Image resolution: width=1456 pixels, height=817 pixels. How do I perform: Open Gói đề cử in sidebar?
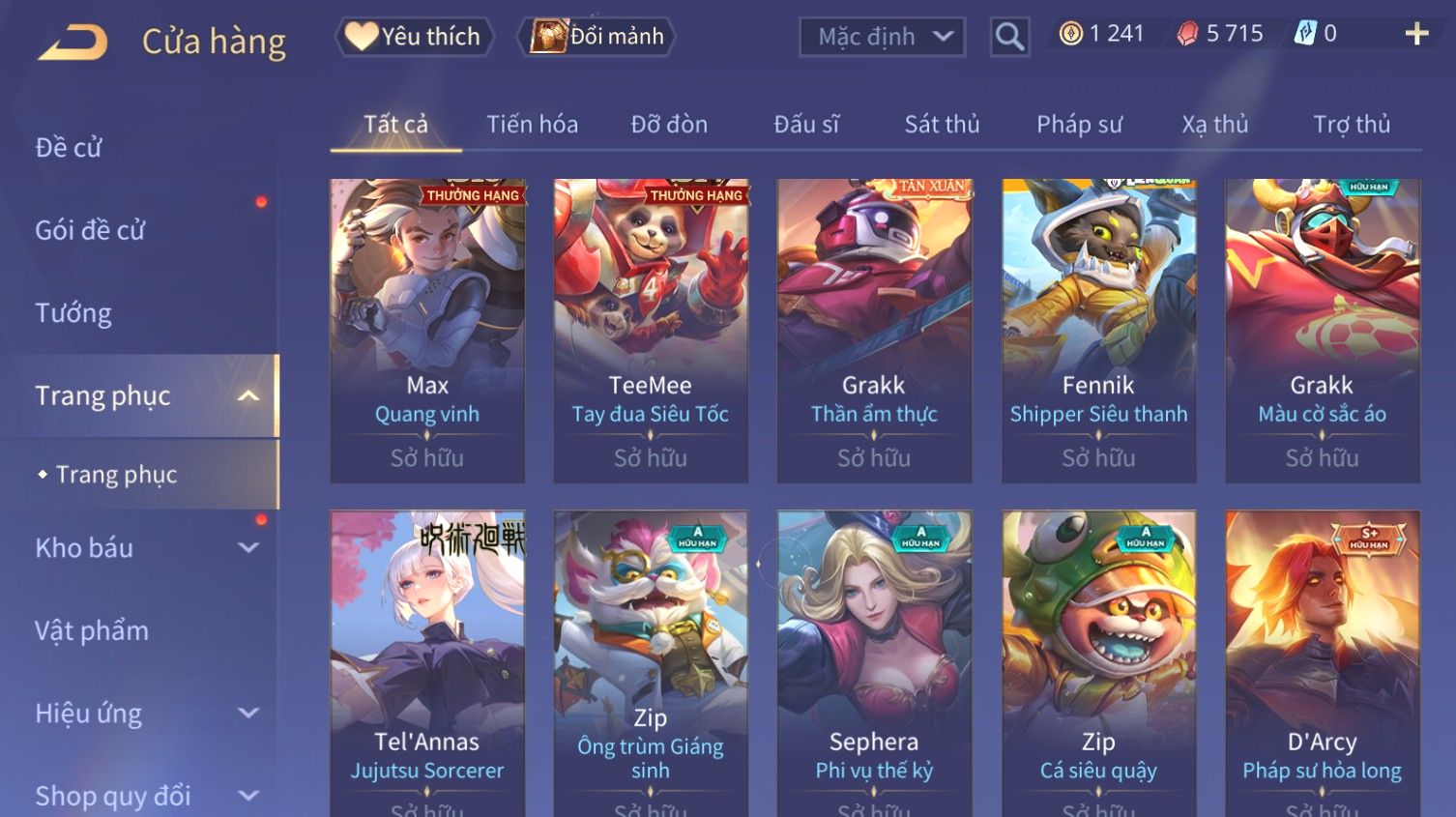tap(90, 230)
